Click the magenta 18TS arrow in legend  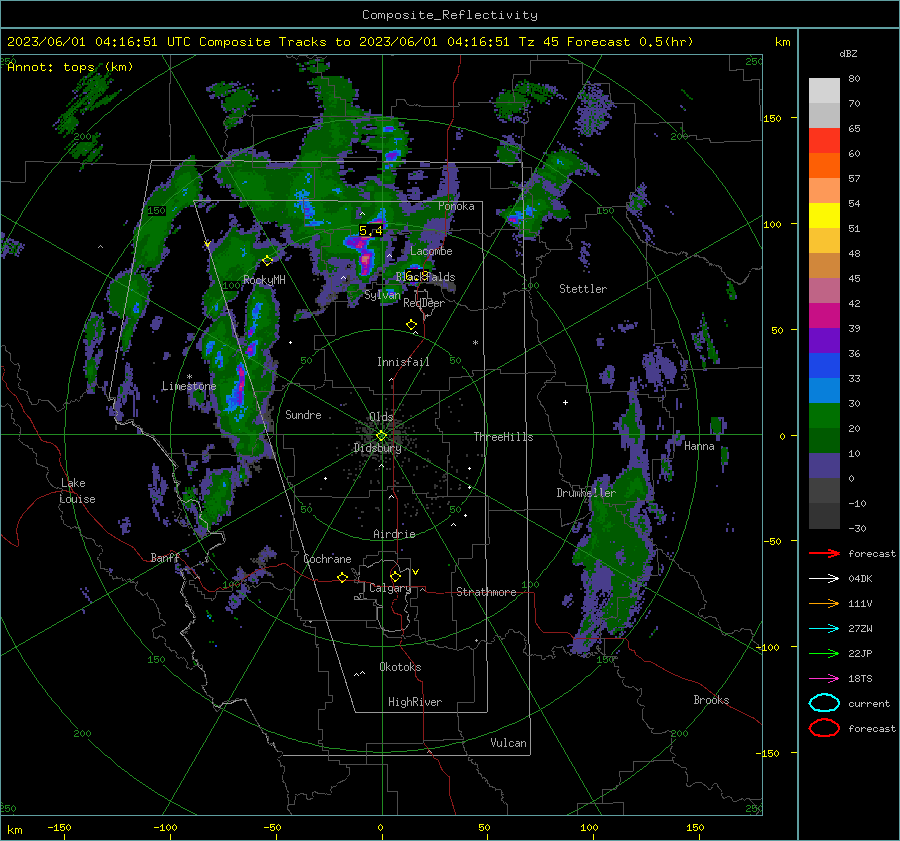824,679
